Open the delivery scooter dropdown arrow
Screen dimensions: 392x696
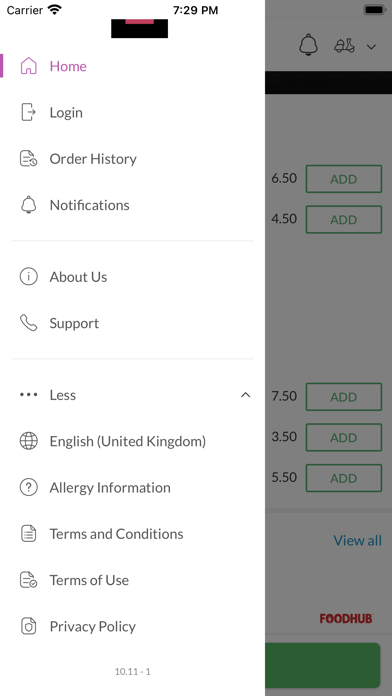(371, 47)
